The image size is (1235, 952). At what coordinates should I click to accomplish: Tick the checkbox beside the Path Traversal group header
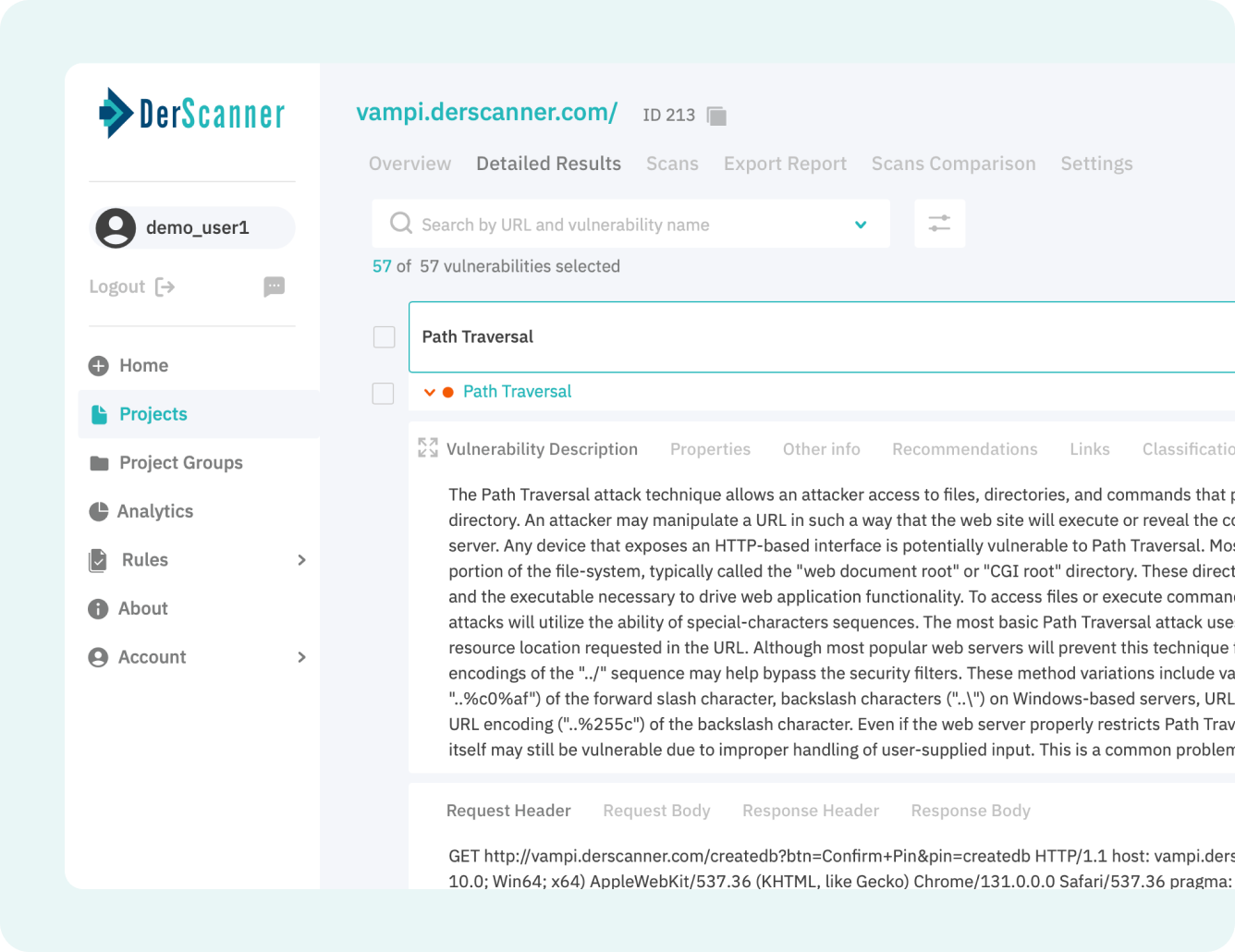click(x=385, y=336)
